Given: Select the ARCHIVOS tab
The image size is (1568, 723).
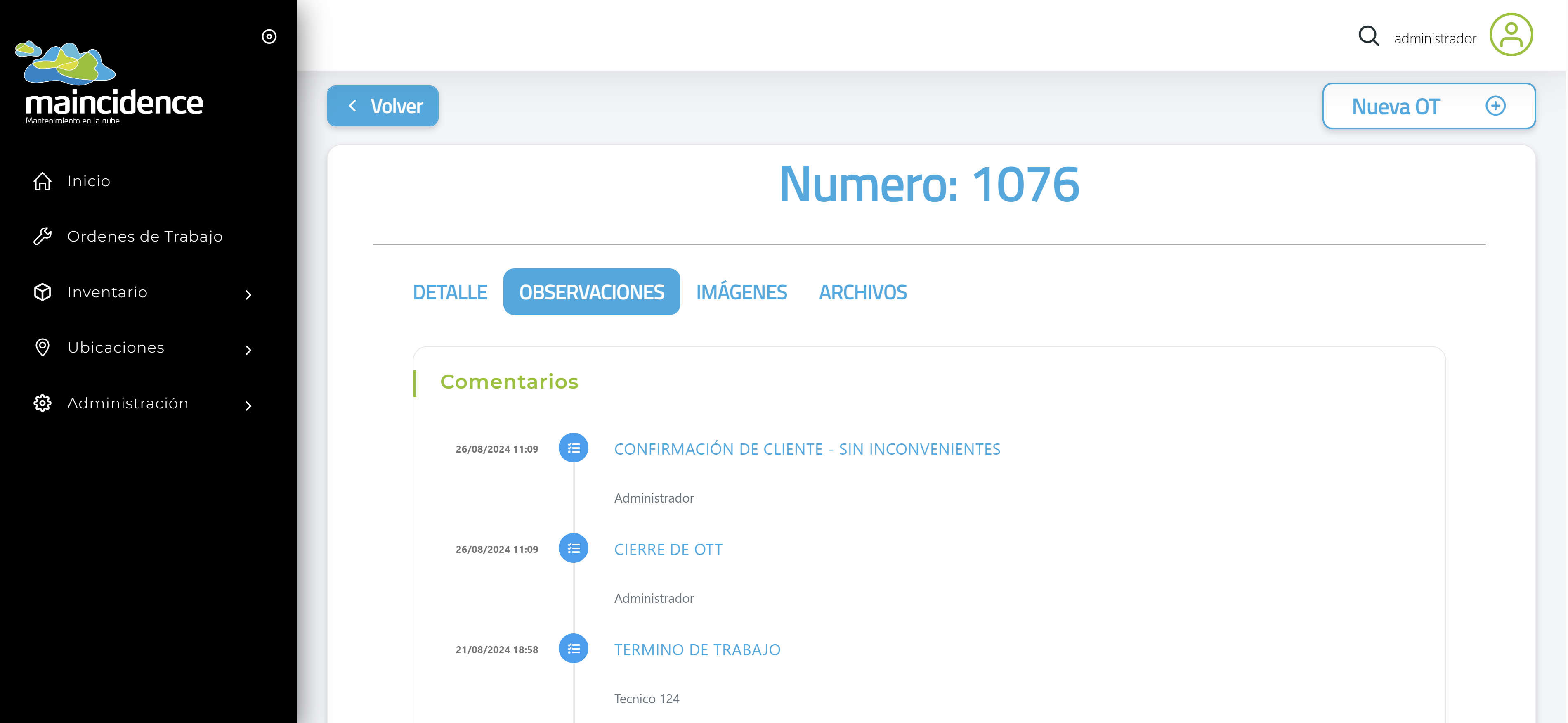Looking at the screenshot, I should (x=862, y=292).
